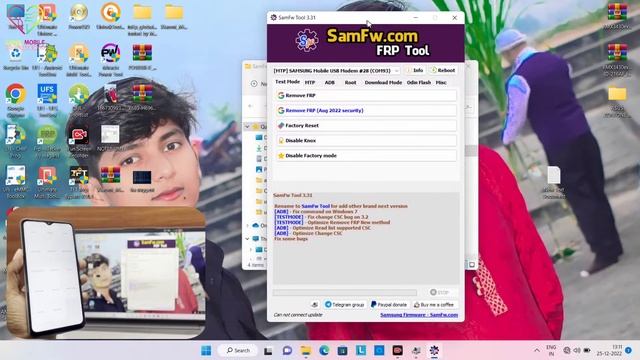This screenshot has height=360, width=640.
Task: Select the TFT tool desktop shortcut
Action: pos(79,182)
